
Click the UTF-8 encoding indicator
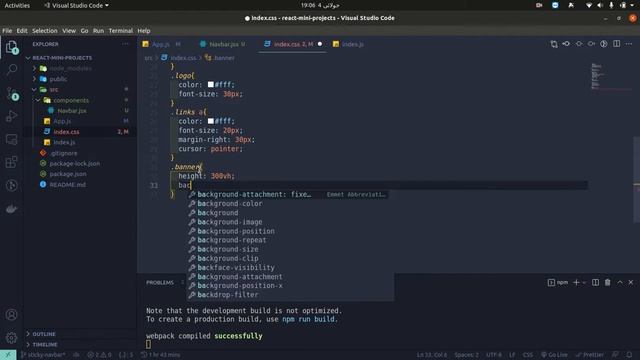coord(493,355)
